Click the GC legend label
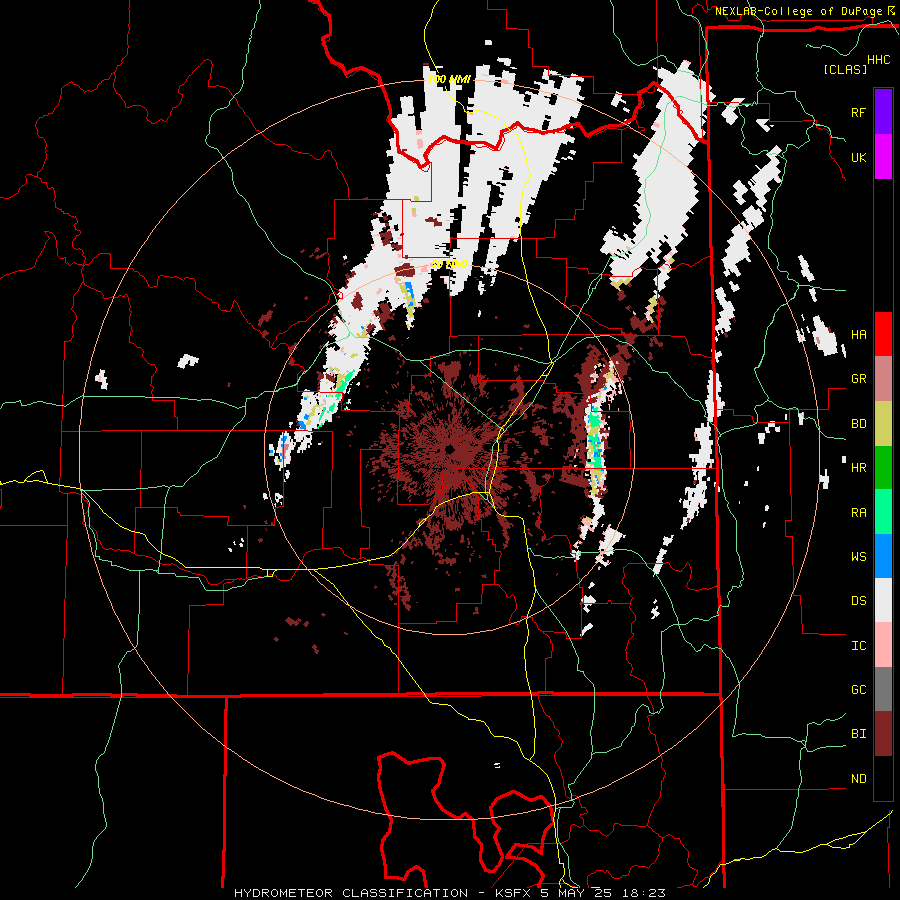Image resolution: width=900 pixels, height=900 pixels. click(858, 690)
